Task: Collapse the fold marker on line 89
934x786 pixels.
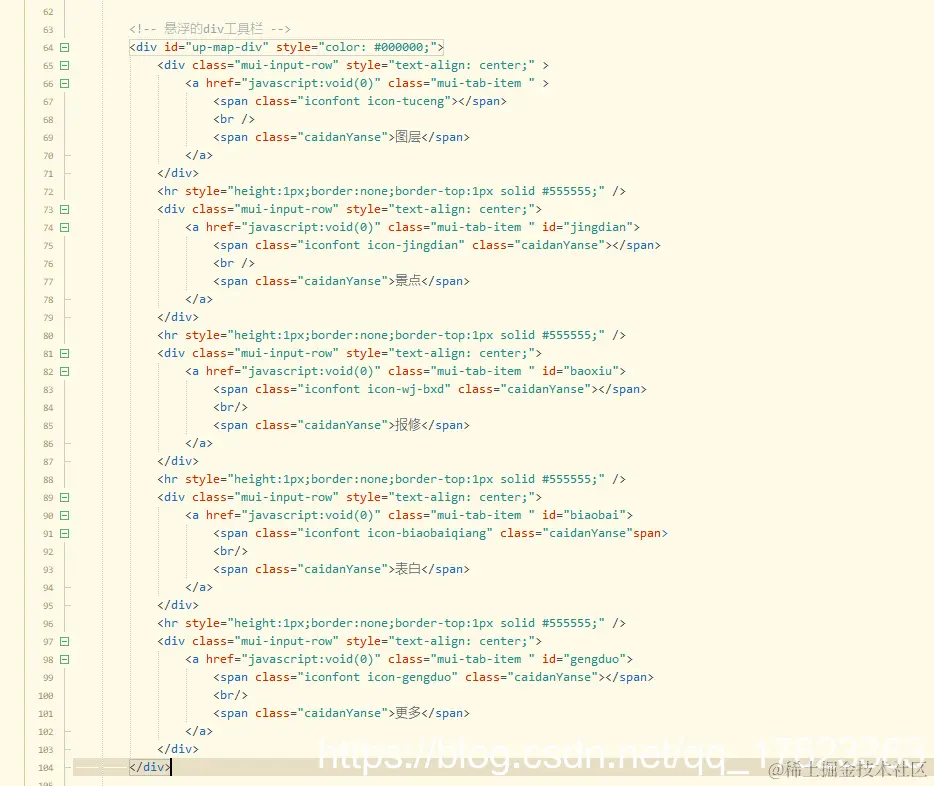Action: pos(65,498)
